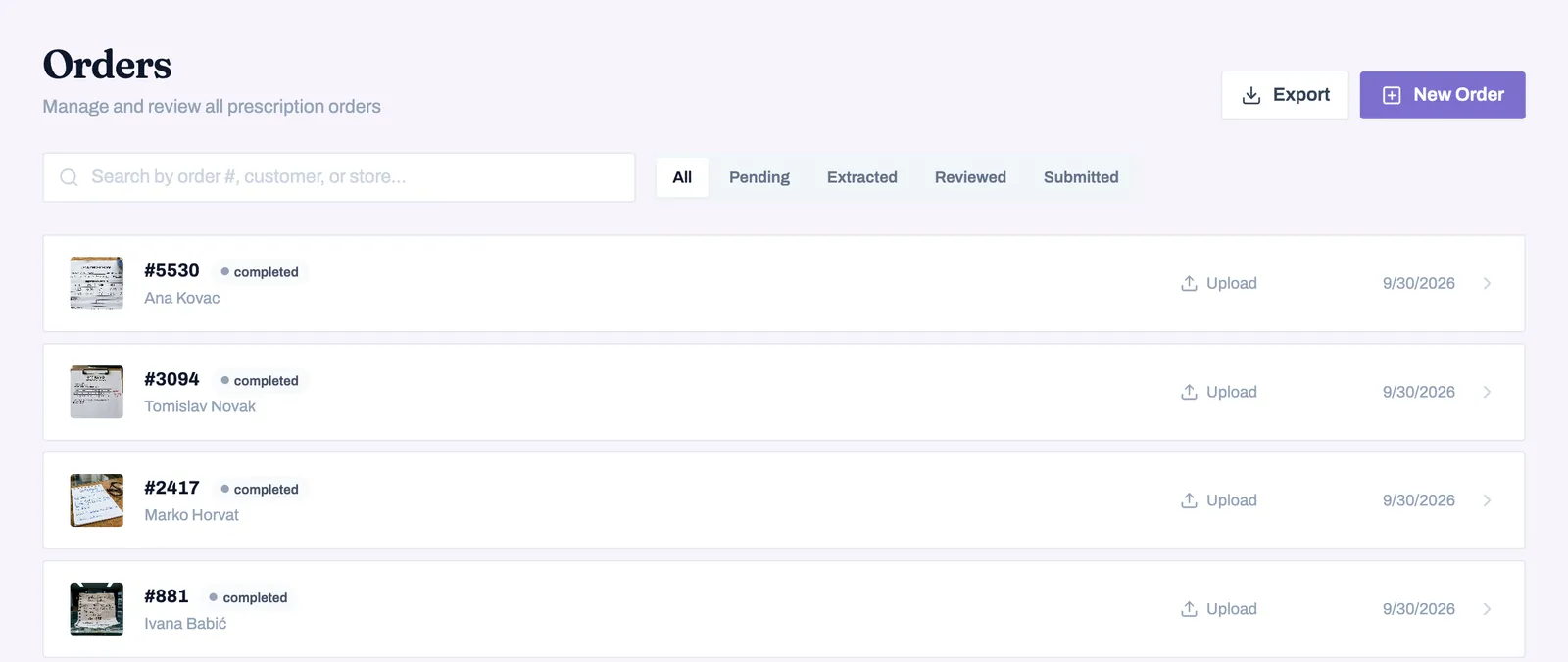Click the completed status badge on #3094
The height and width of the screenshot is (662, 1568).
[x=260, y=381]
